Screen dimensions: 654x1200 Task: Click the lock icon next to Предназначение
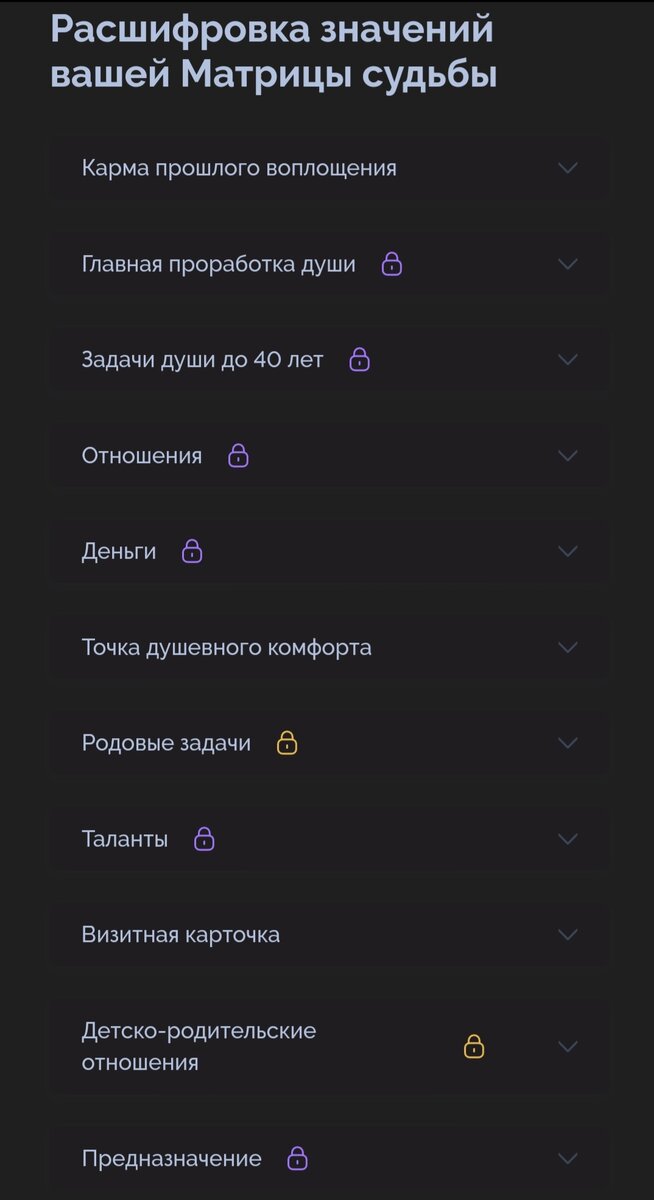296,1158
